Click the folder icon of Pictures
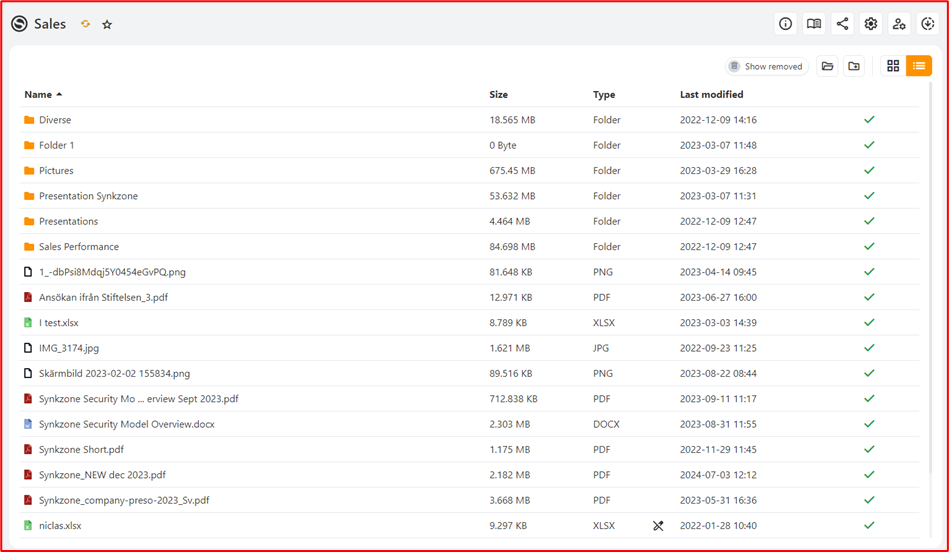 pos(28,171)
